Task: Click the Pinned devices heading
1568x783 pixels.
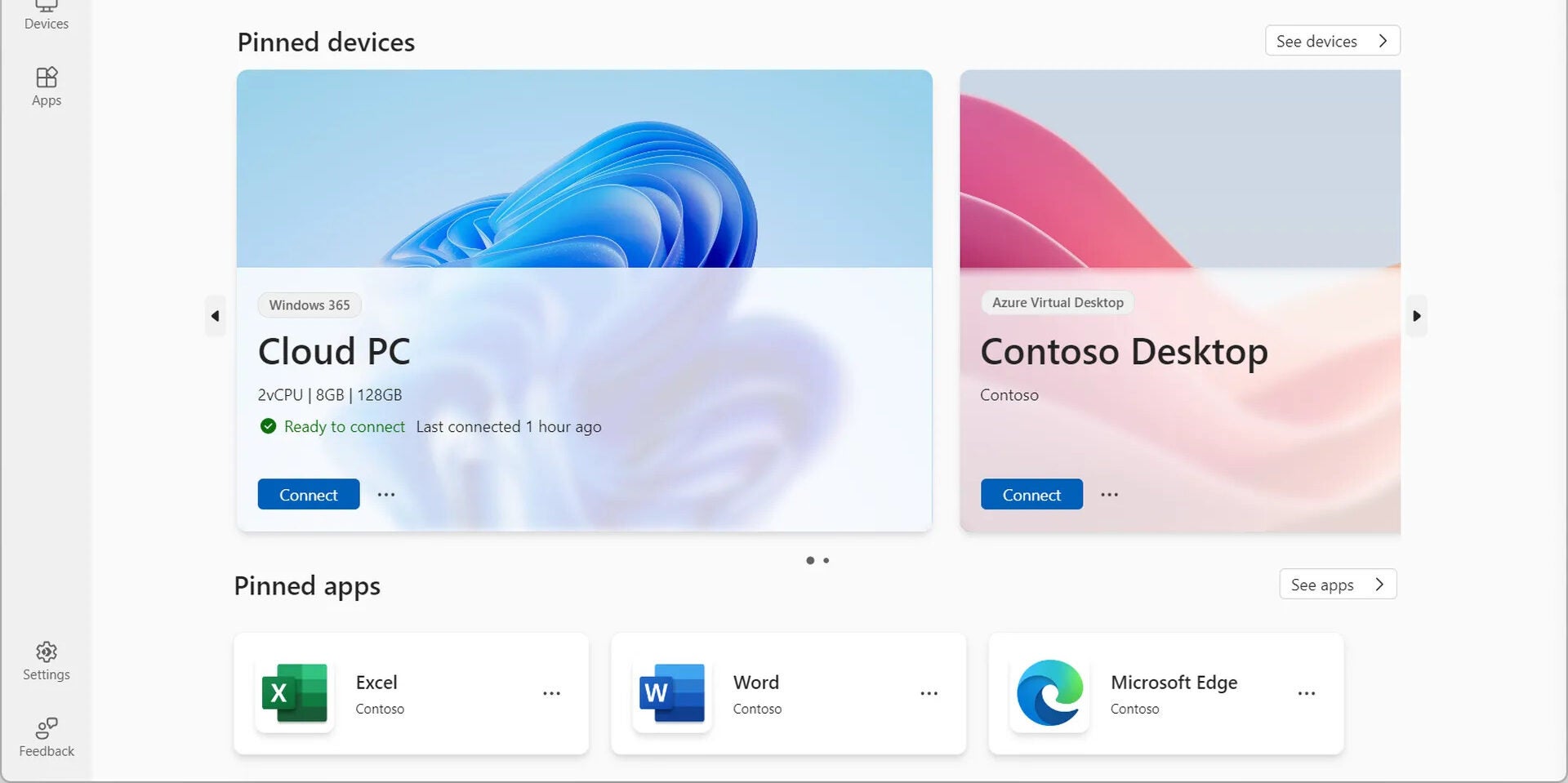Action: tap(326, 42)
